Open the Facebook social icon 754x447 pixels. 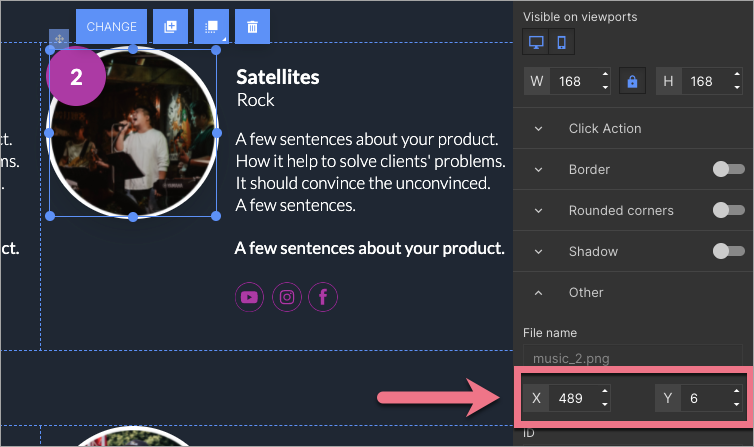(x=323, y=296)
